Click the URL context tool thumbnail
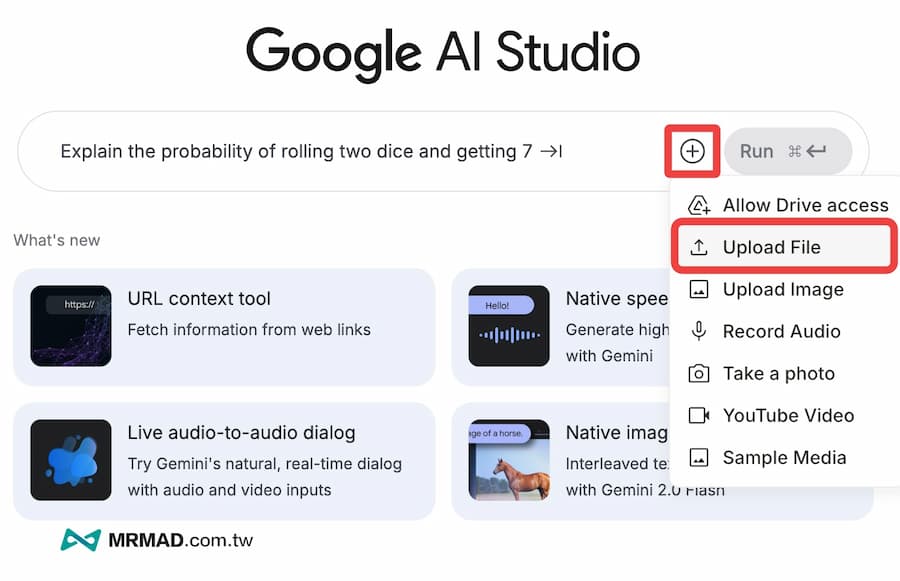Screen dimensions: 900x581 (71, 326)
